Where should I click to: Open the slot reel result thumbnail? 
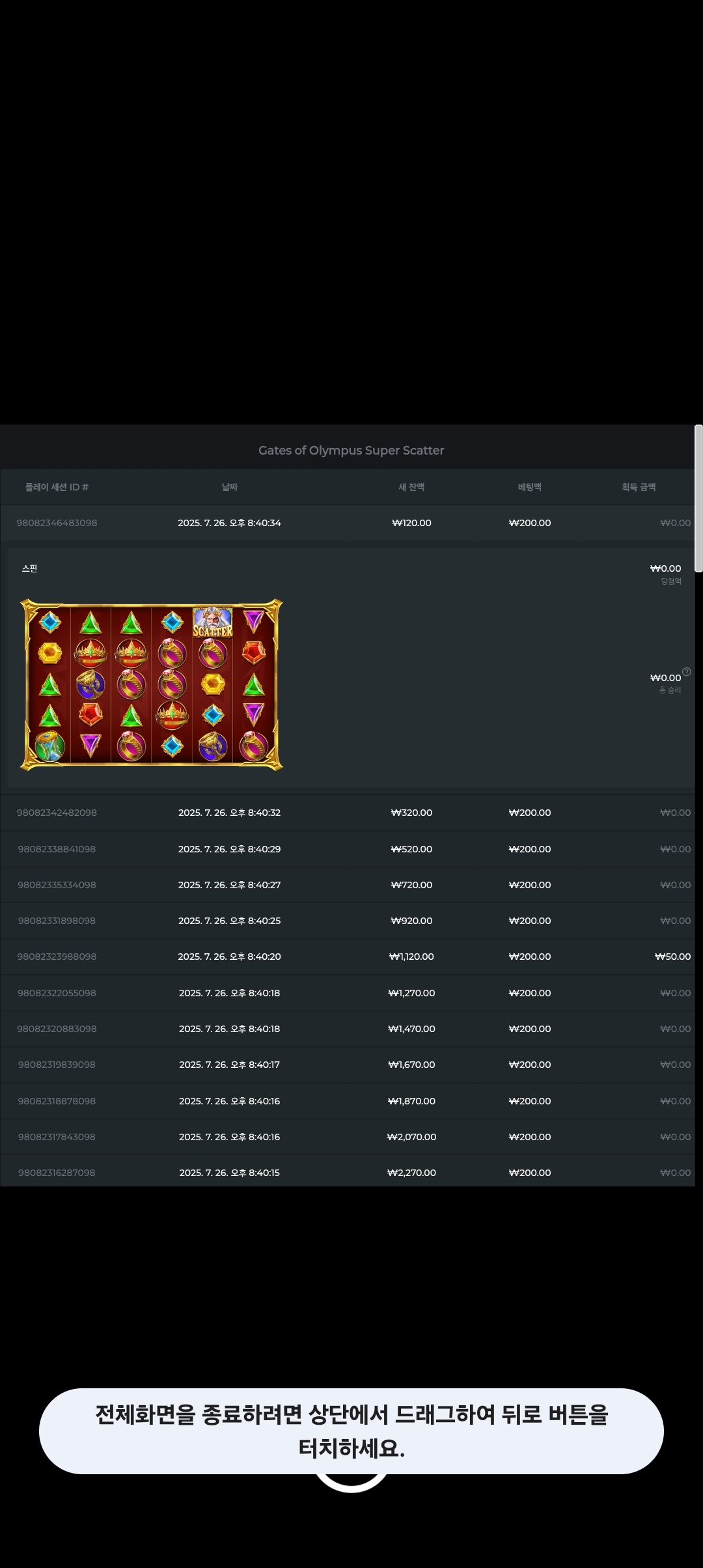pos(152,685)
